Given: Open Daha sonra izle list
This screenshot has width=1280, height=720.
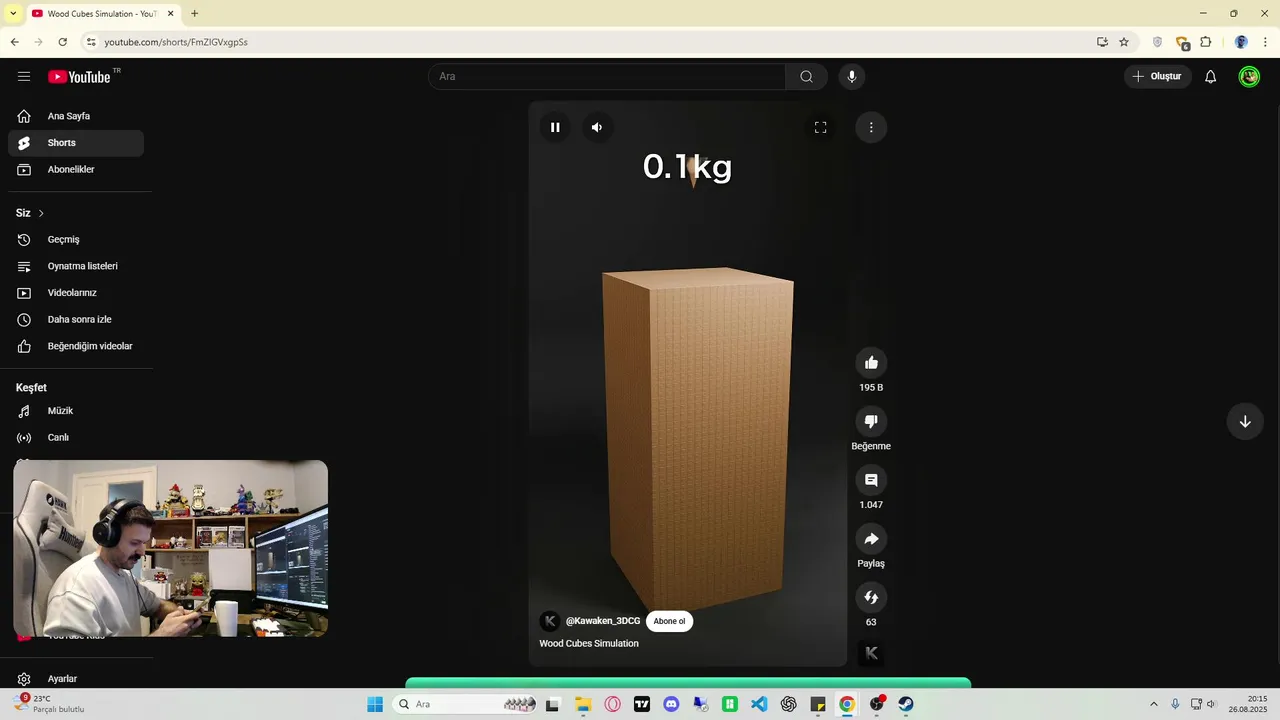Looking at the screenshot, I should 76,319.
